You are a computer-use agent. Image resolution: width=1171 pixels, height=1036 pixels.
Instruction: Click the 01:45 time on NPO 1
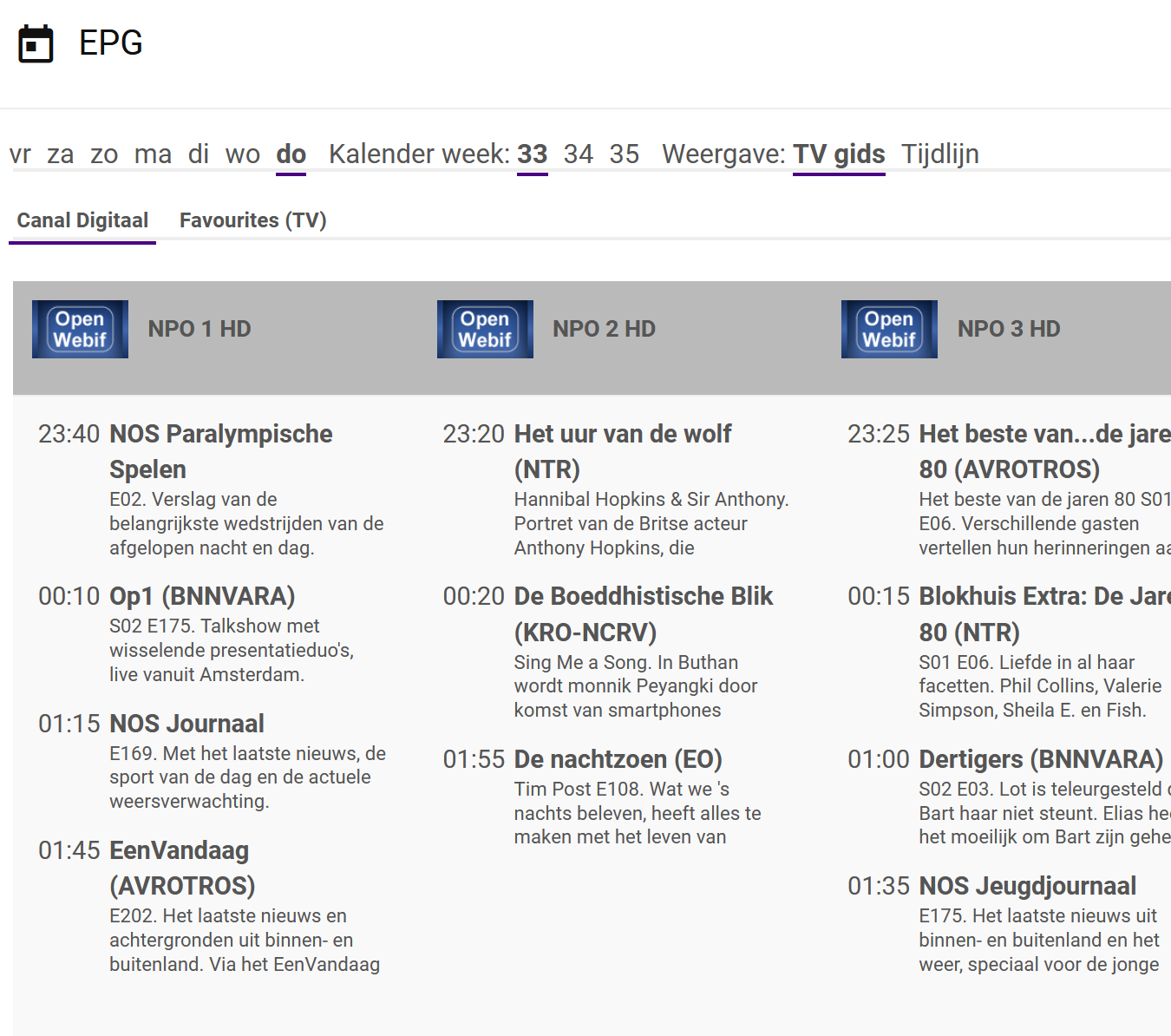click(69, 850)
